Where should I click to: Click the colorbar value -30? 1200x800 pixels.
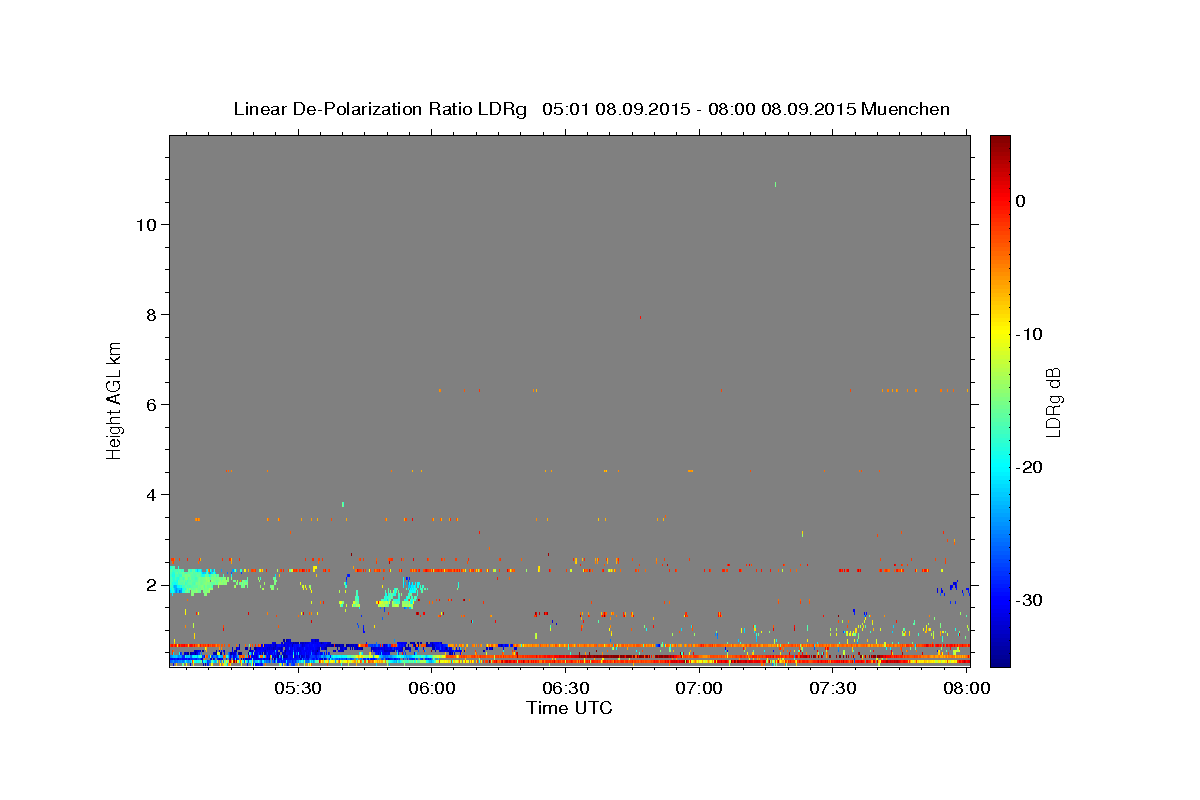[x=1031, y=600]
